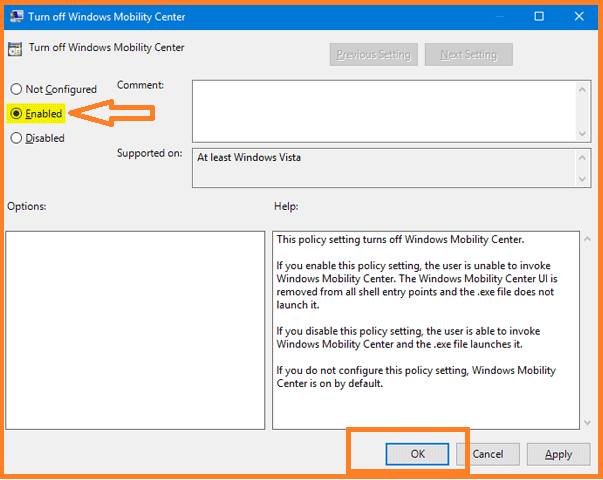Click the 'If you disable this policy setting' paragraph
Screen dimensions: 603x480
408,337
